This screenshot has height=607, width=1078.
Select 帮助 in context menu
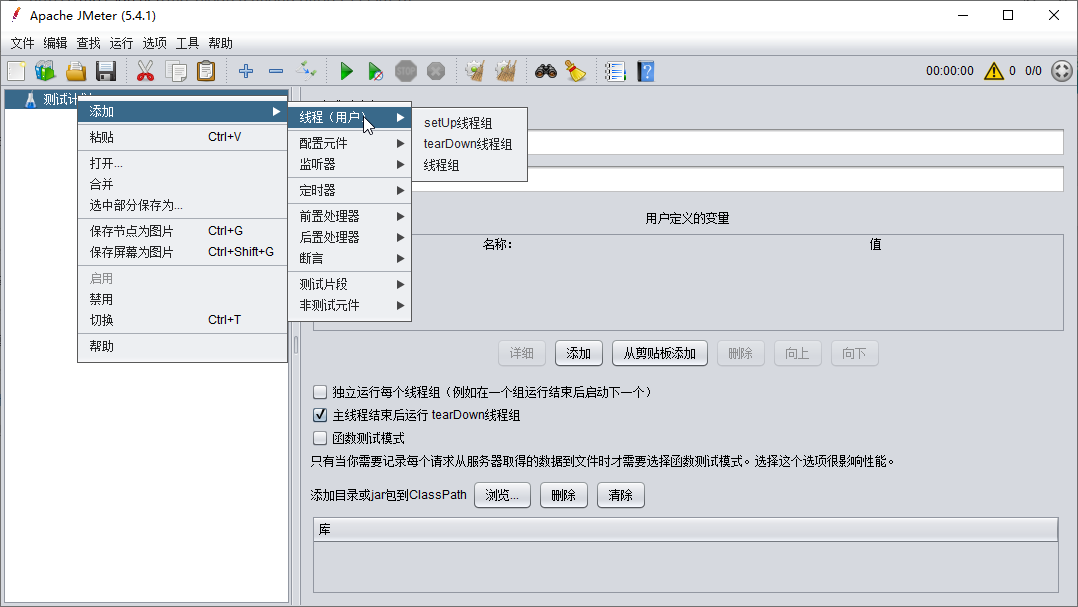click(183, 346)
